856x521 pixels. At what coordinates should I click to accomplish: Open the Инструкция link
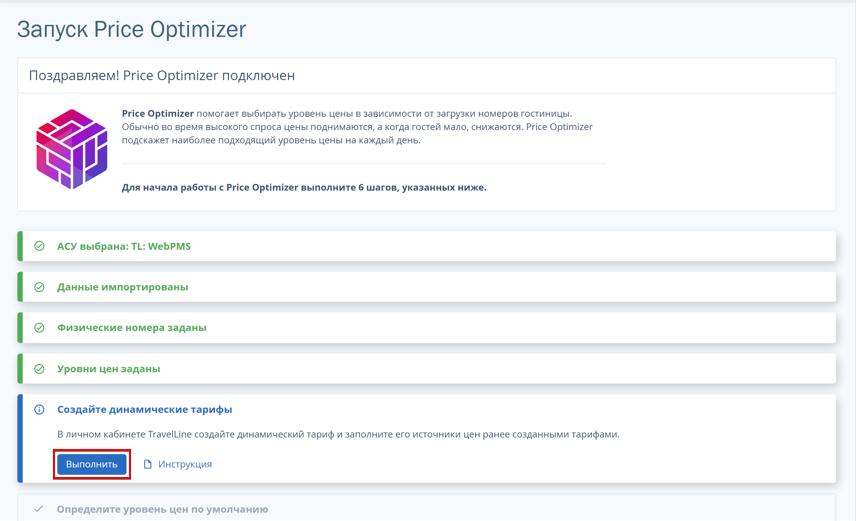185,464
